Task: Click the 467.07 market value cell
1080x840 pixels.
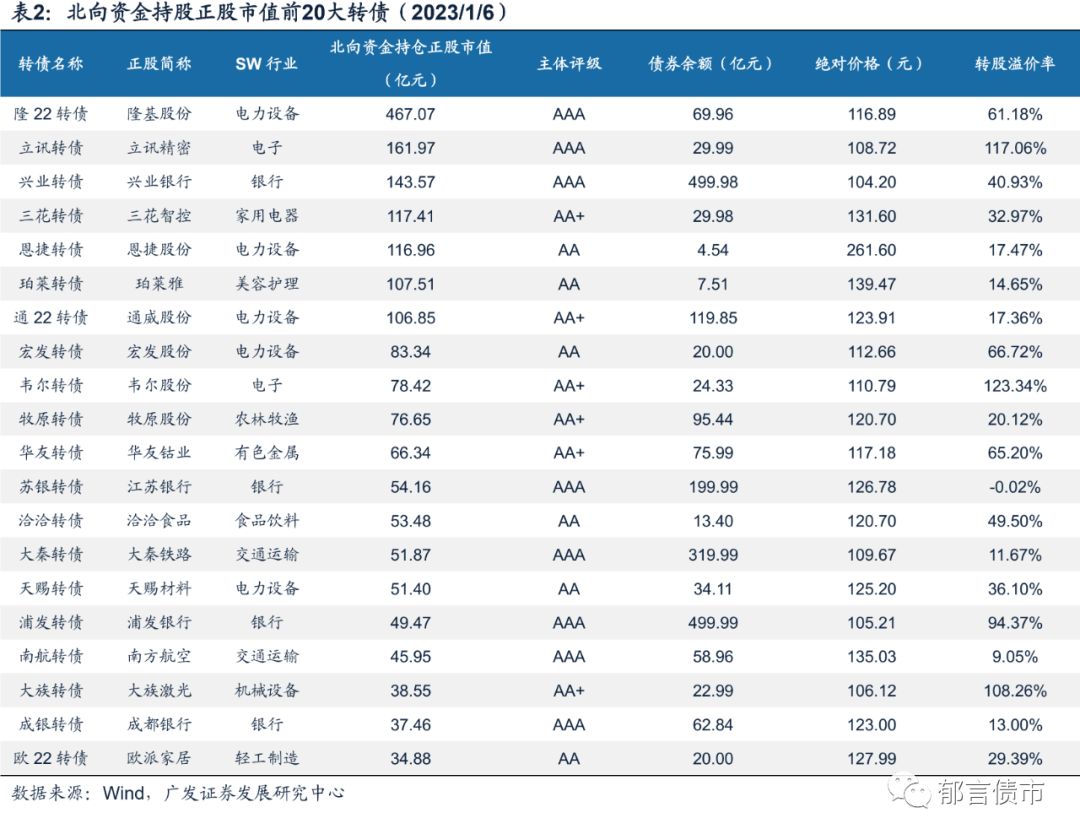Action: click(x=411, y=114)
